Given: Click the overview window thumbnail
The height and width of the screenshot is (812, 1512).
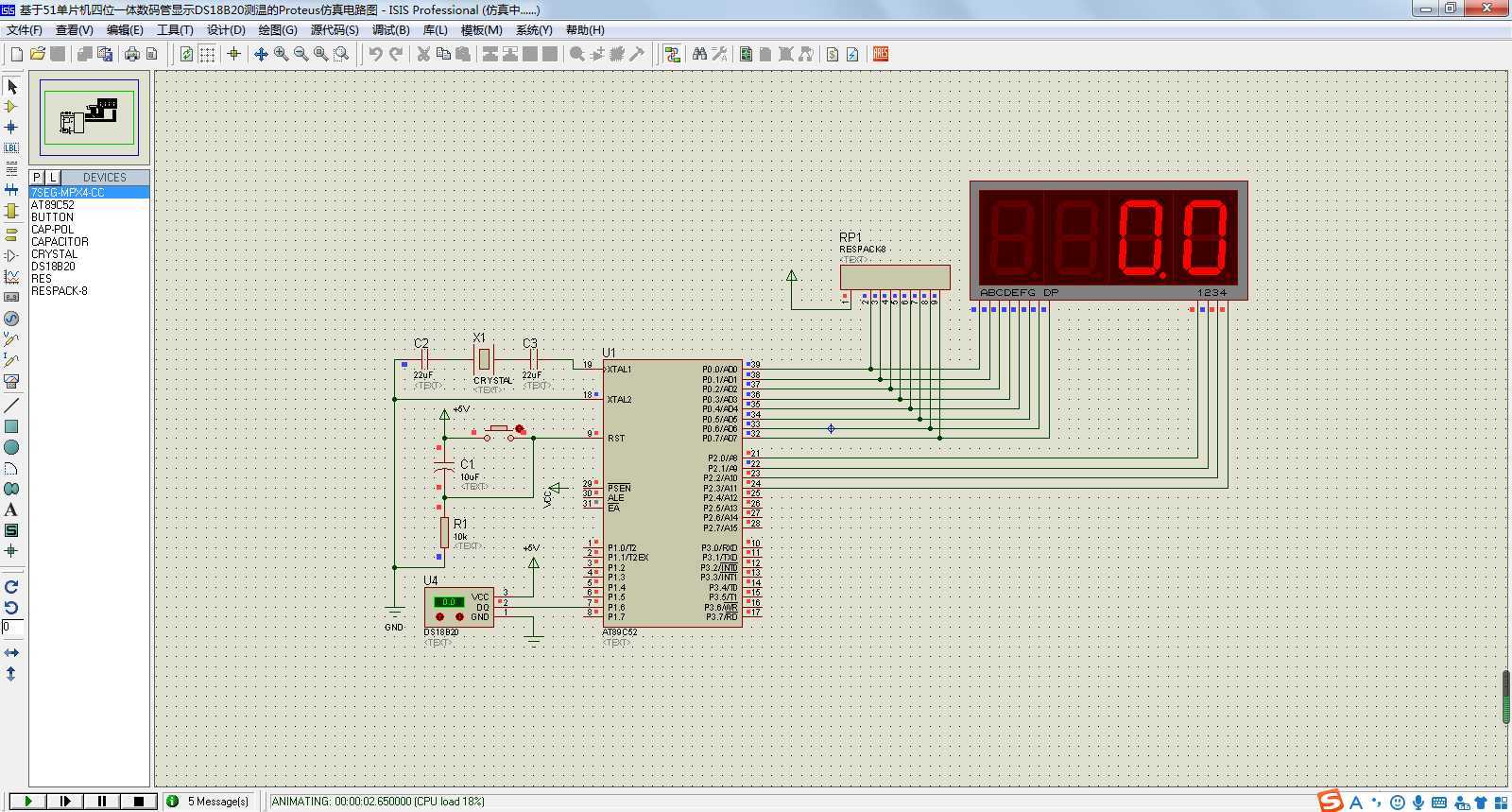Looking at the screenshot, I should point(90,117).
